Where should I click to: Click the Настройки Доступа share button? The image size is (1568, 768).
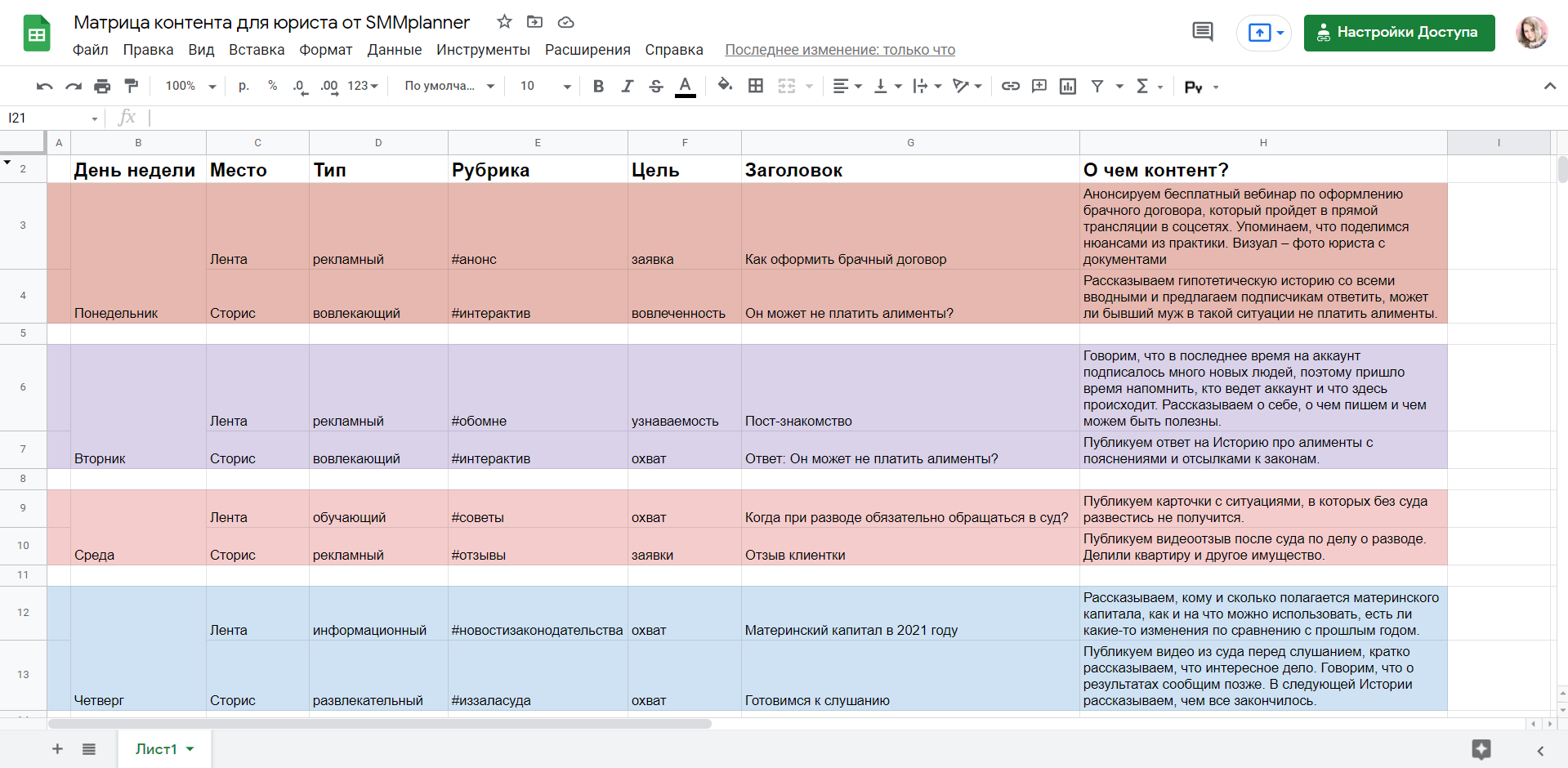tap(1399, 33)
